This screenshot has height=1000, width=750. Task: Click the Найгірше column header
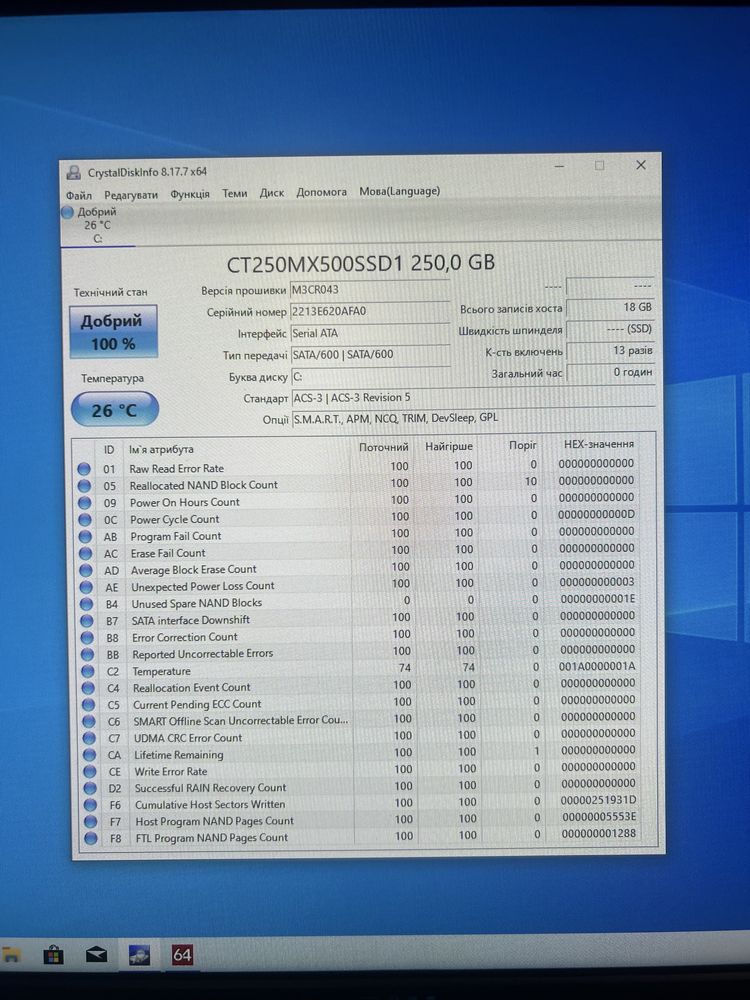point(449,446)
